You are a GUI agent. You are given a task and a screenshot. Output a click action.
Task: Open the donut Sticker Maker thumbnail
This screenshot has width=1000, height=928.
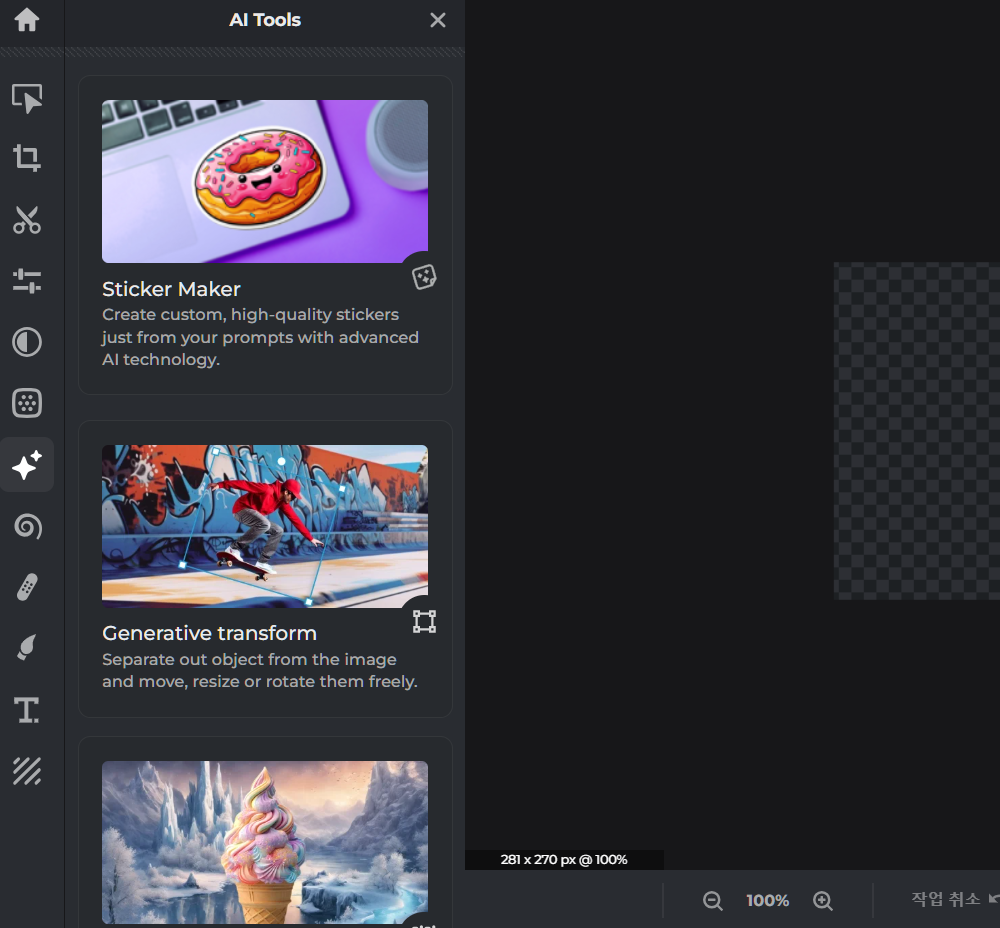pos(265,181)
